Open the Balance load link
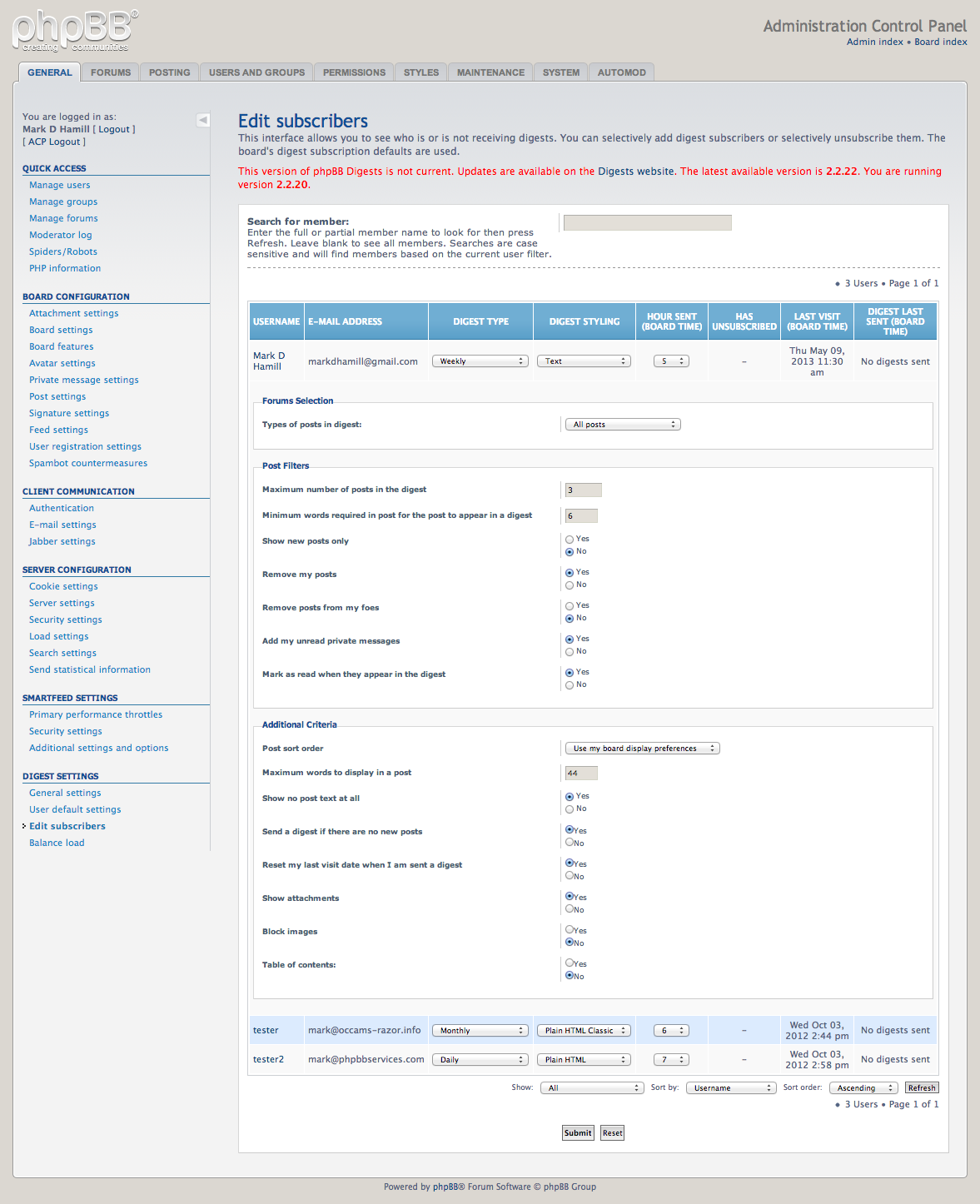The height and width of the screenshot is (1204, 980). (x=57, y=843)
